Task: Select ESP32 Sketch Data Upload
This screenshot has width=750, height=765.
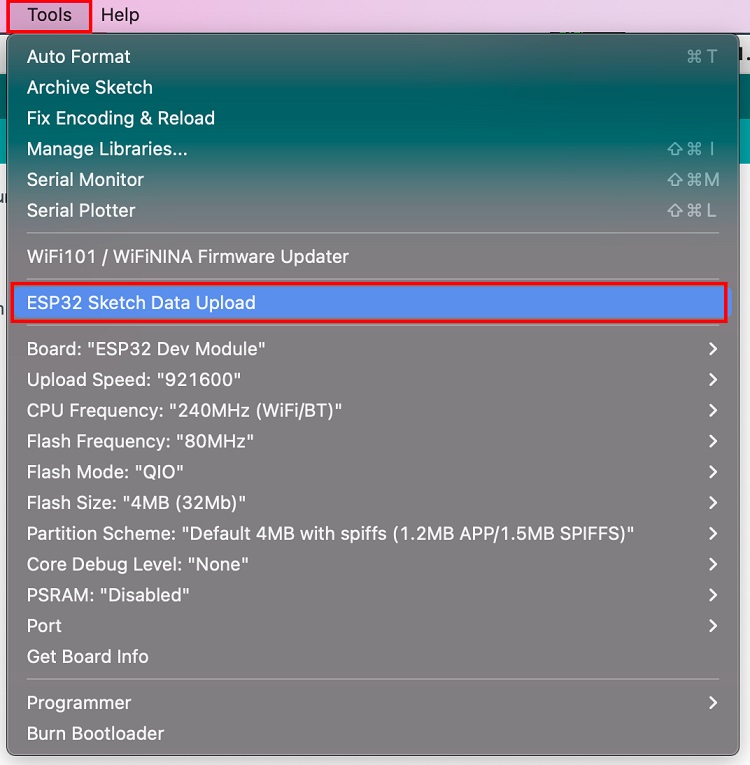Action: pos(141,303)
